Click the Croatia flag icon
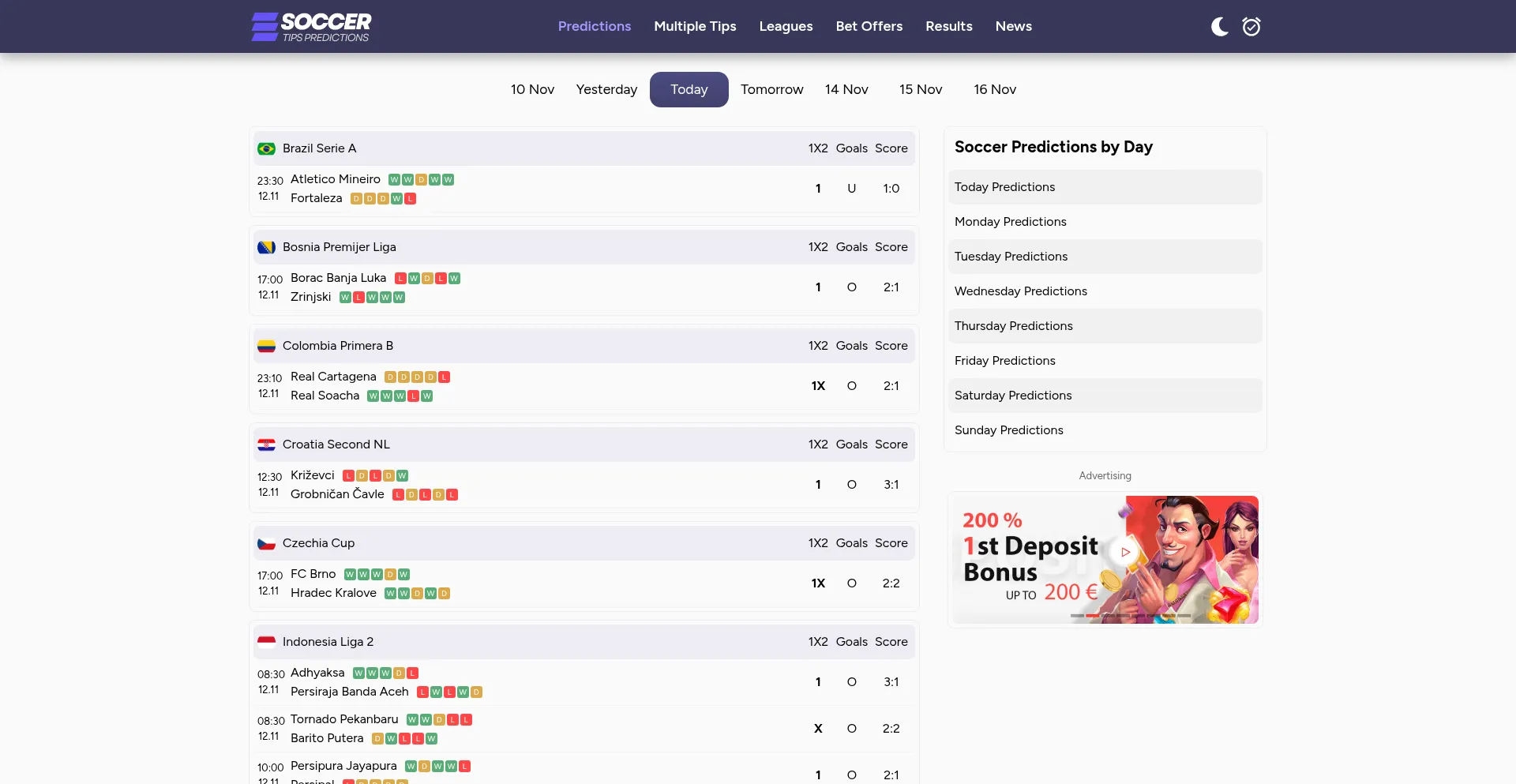The height and width of the screenshot is (784, 1516). tap(266, 445)
